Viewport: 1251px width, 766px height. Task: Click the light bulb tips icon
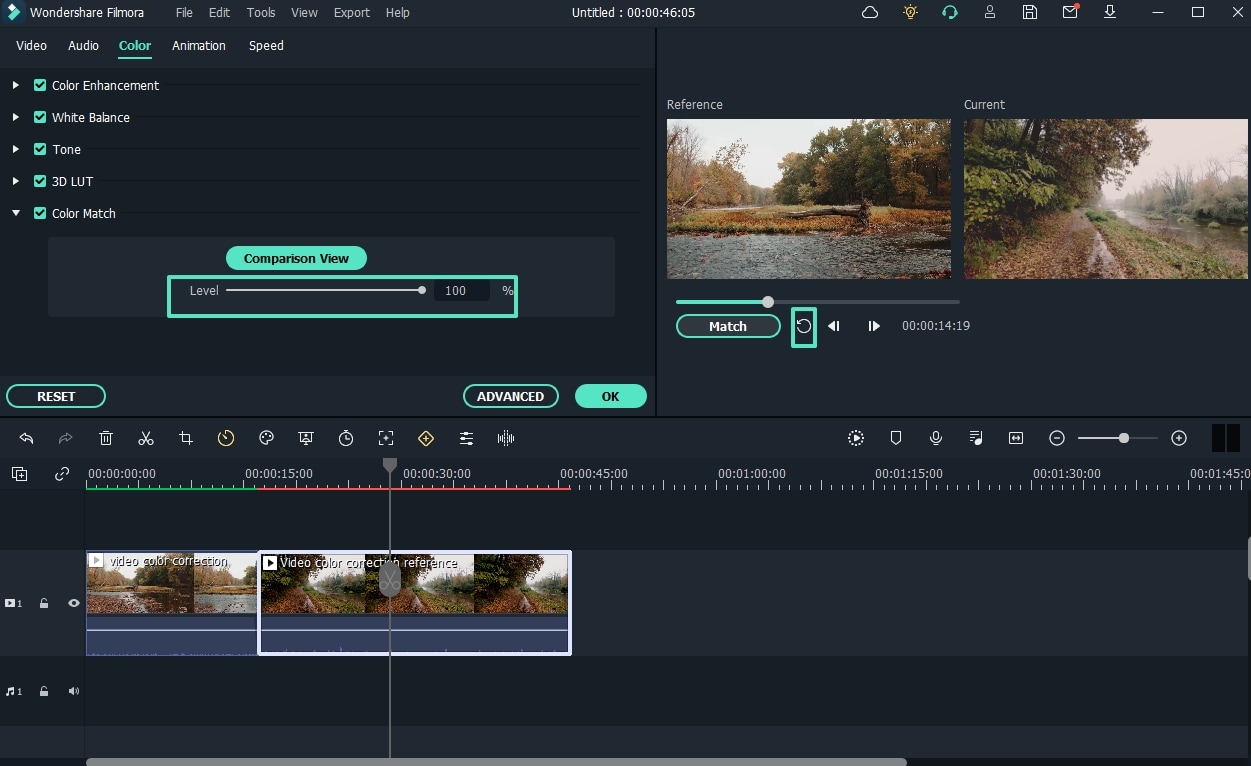click(x=910, y=13)
